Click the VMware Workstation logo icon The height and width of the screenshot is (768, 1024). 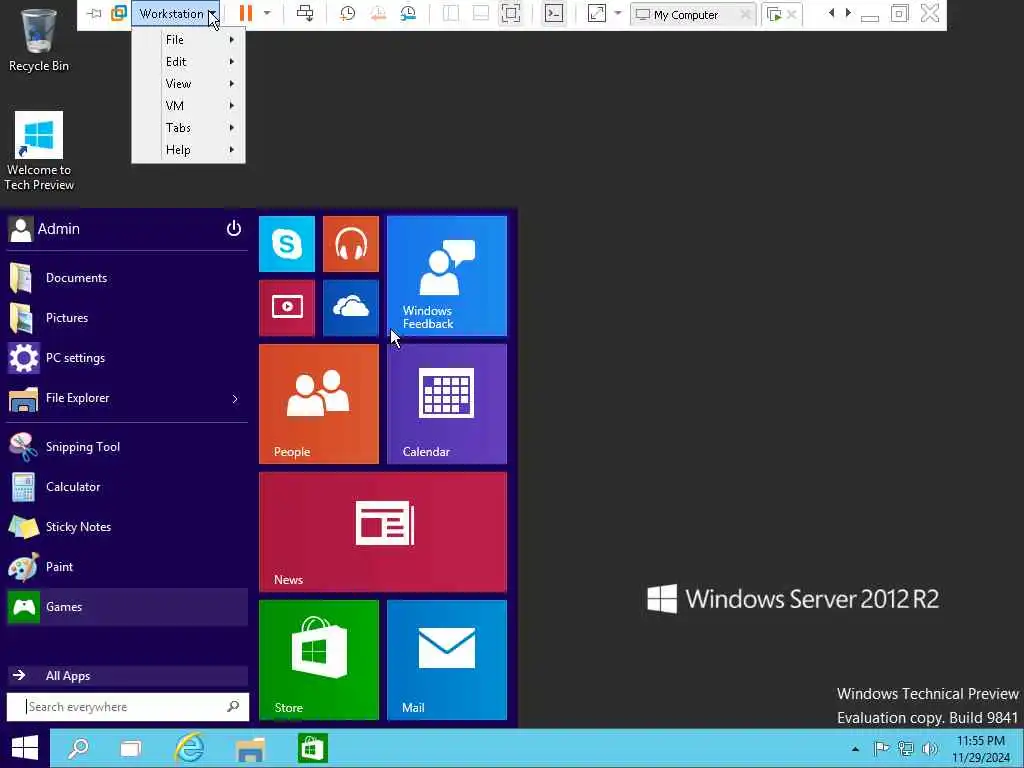coord(119,14)
